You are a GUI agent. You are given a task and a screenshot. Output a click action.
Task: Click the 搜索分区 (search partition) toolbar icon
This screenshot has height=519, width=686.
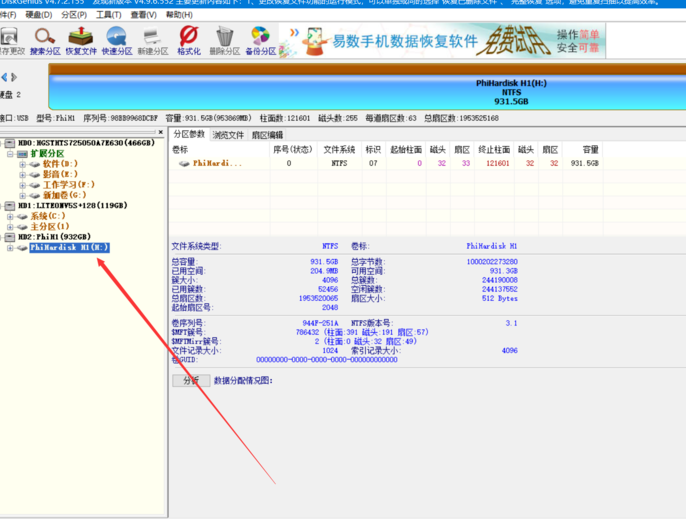(45, 41)
